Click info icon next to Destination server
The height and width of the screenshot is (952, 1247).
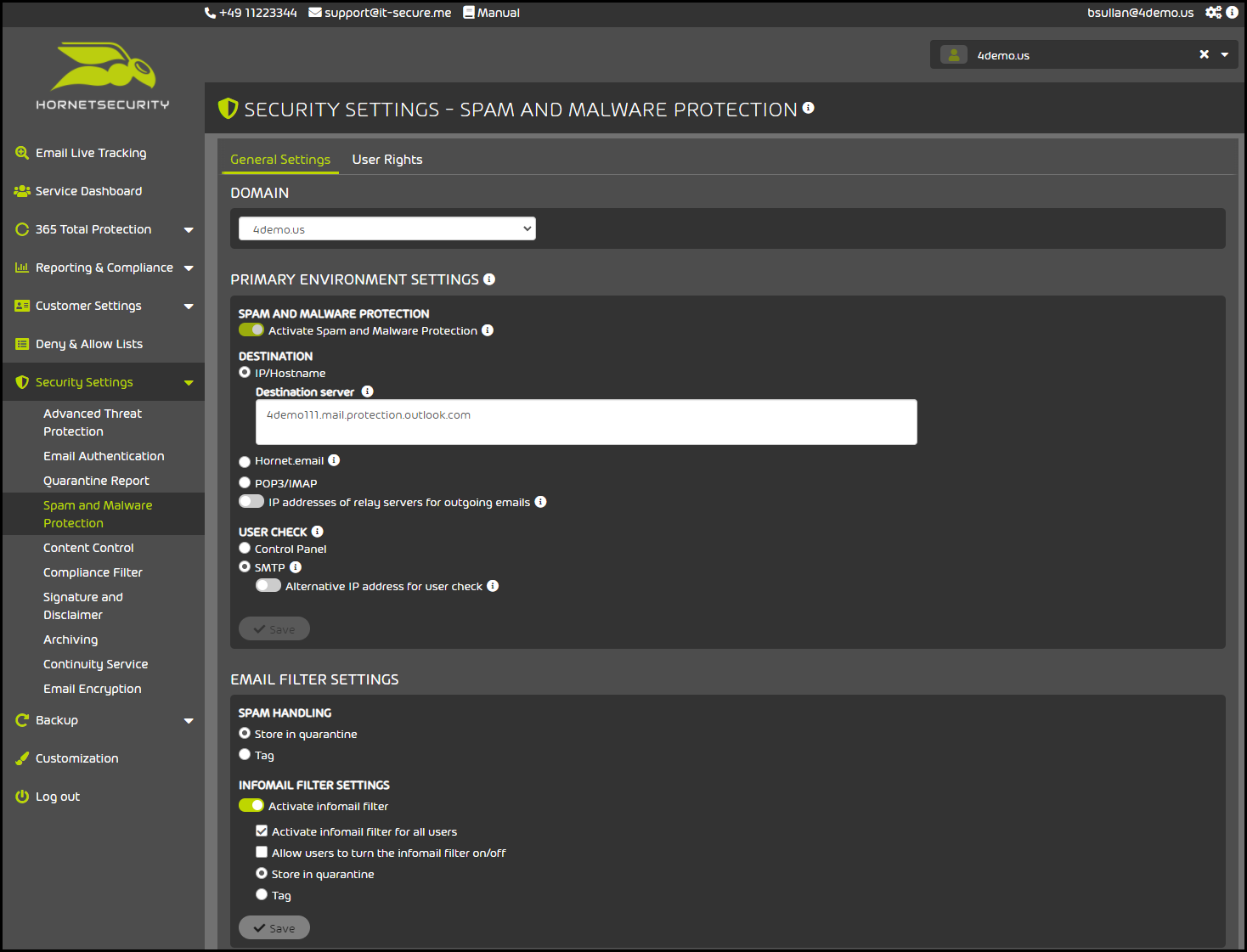[x=367, y=392]
